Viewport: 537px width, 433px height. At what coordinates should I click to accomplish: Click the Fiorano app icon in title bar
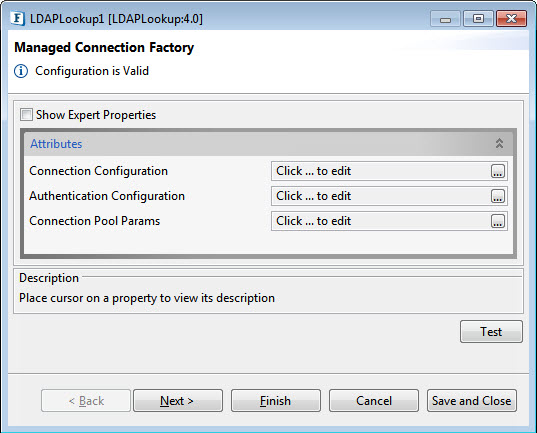pyautogui.click(x=17, y=18)
